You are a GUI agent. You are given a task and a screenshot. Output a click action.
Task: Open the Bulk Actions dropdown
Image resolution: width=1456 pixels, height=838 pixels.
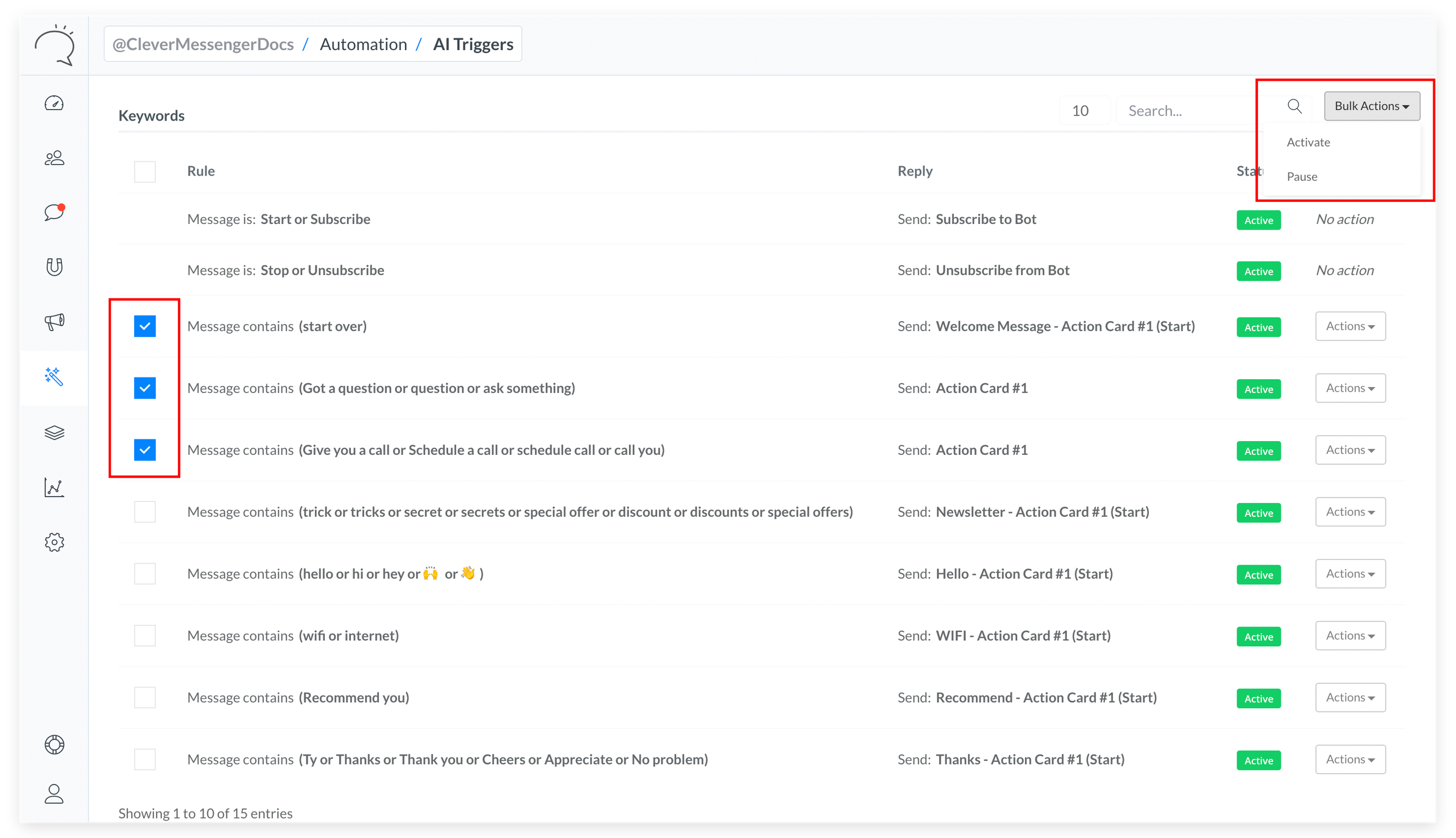(x=1371, y=106)
